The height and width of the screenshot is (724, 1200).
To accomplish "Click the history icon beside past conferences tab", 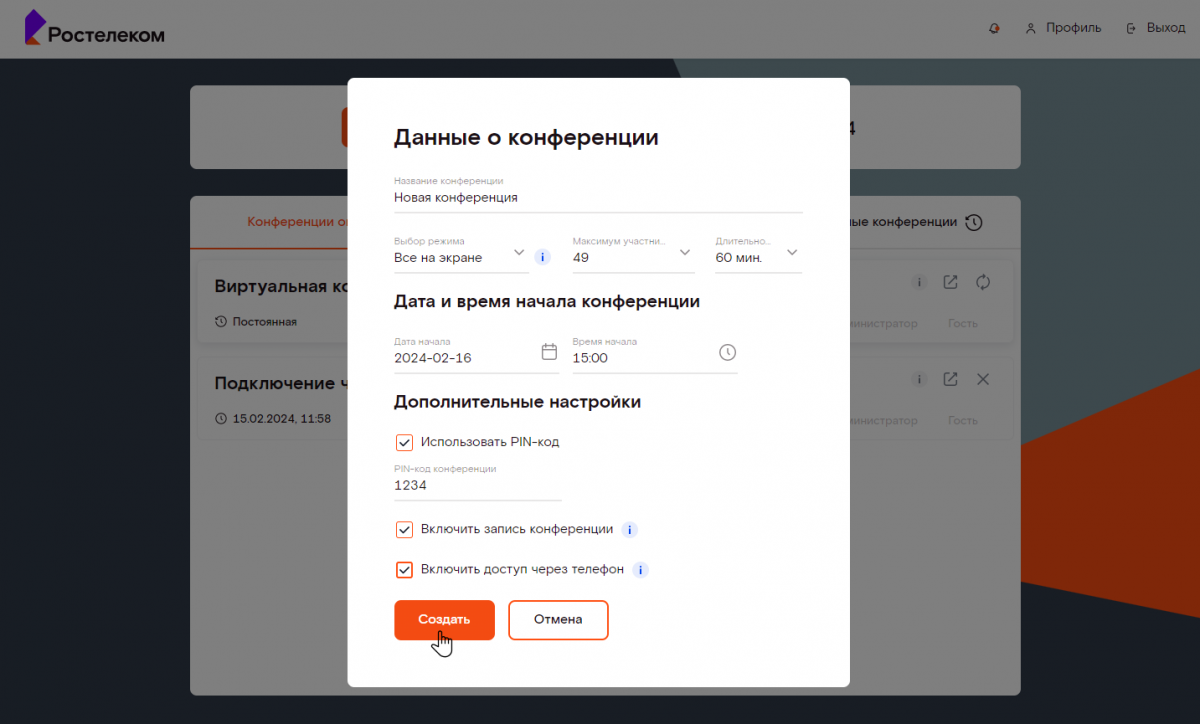I will pyautogui.click(x=973, y=222).
